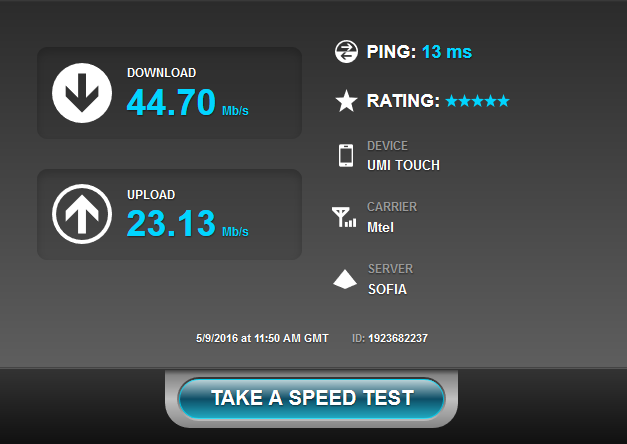Click the 13 ms ping value
The height and width of the screenshot is (444, 627).
pos(447,52)
